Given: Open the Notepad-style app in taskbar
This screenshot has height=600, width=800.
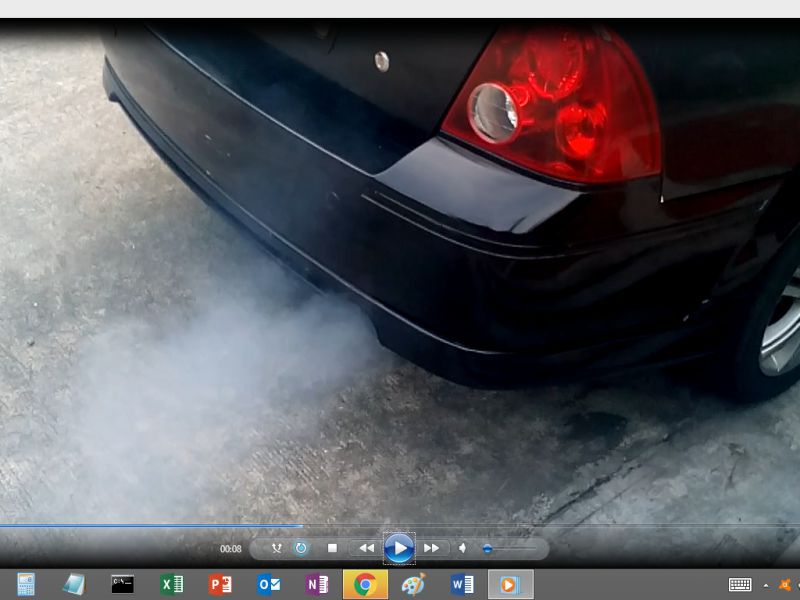Looking at the screenshot, I should click(x=74, y=585).
